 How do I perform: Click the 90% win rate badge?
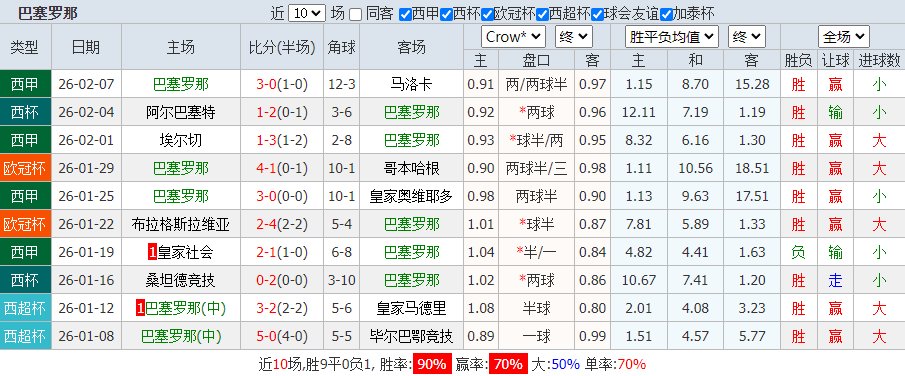[432, 364]
